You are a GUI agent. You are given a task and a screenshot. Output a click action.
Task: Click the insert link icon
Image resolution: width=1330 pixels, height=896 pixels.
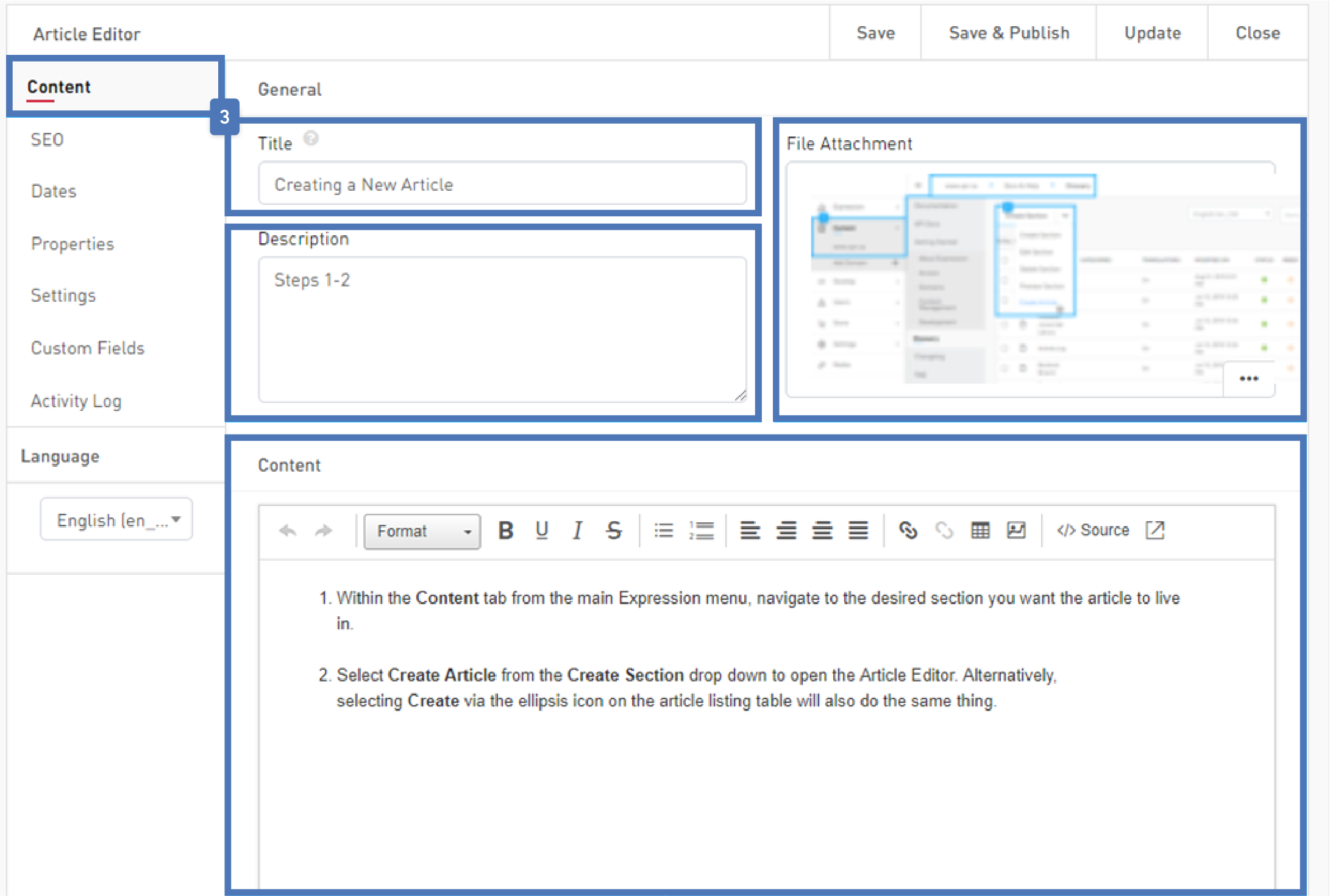(x=908, y=530)
